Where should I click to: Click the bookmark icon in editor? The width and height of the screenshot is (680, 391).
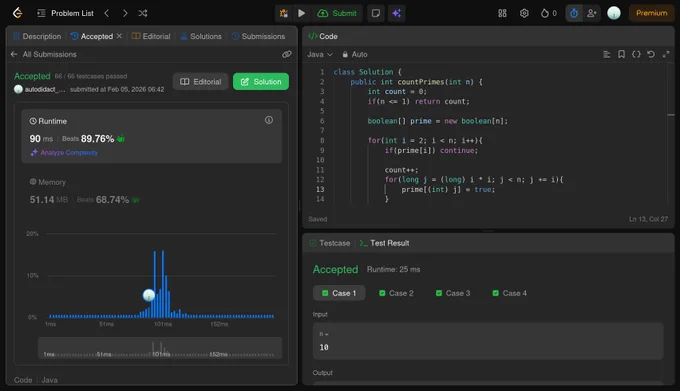coord(621,54)
